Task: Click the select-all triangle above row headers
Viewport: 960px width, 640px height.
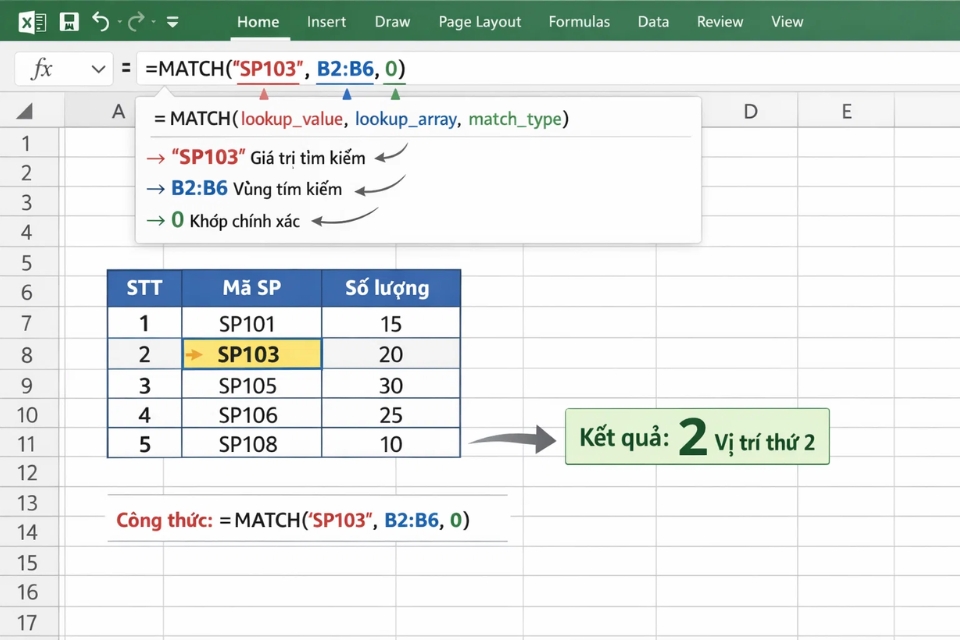Action: click(x=24, y=112)
